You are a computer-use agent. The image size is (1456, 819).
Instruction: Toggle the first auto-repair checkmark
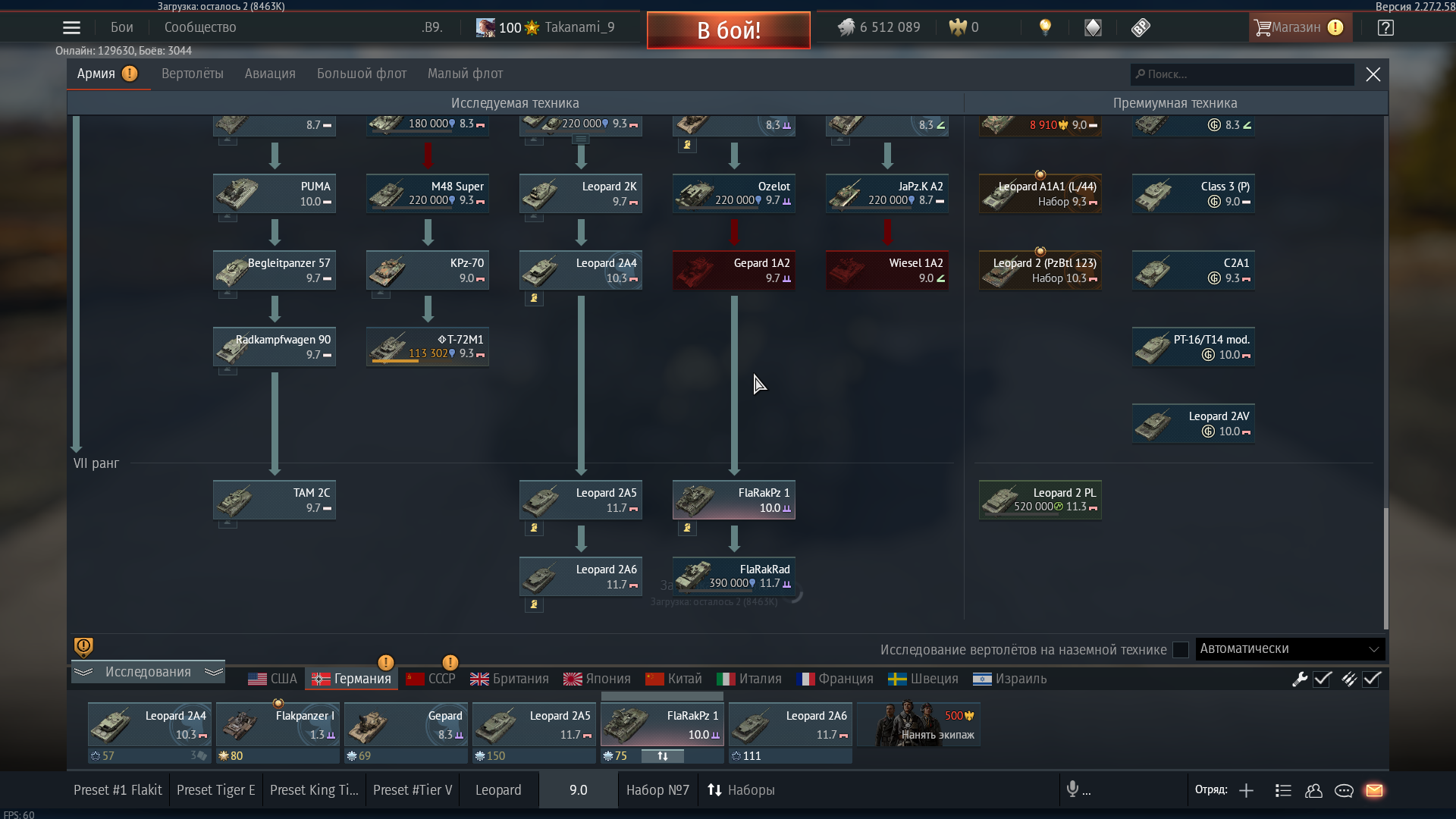click(1323, 679)
